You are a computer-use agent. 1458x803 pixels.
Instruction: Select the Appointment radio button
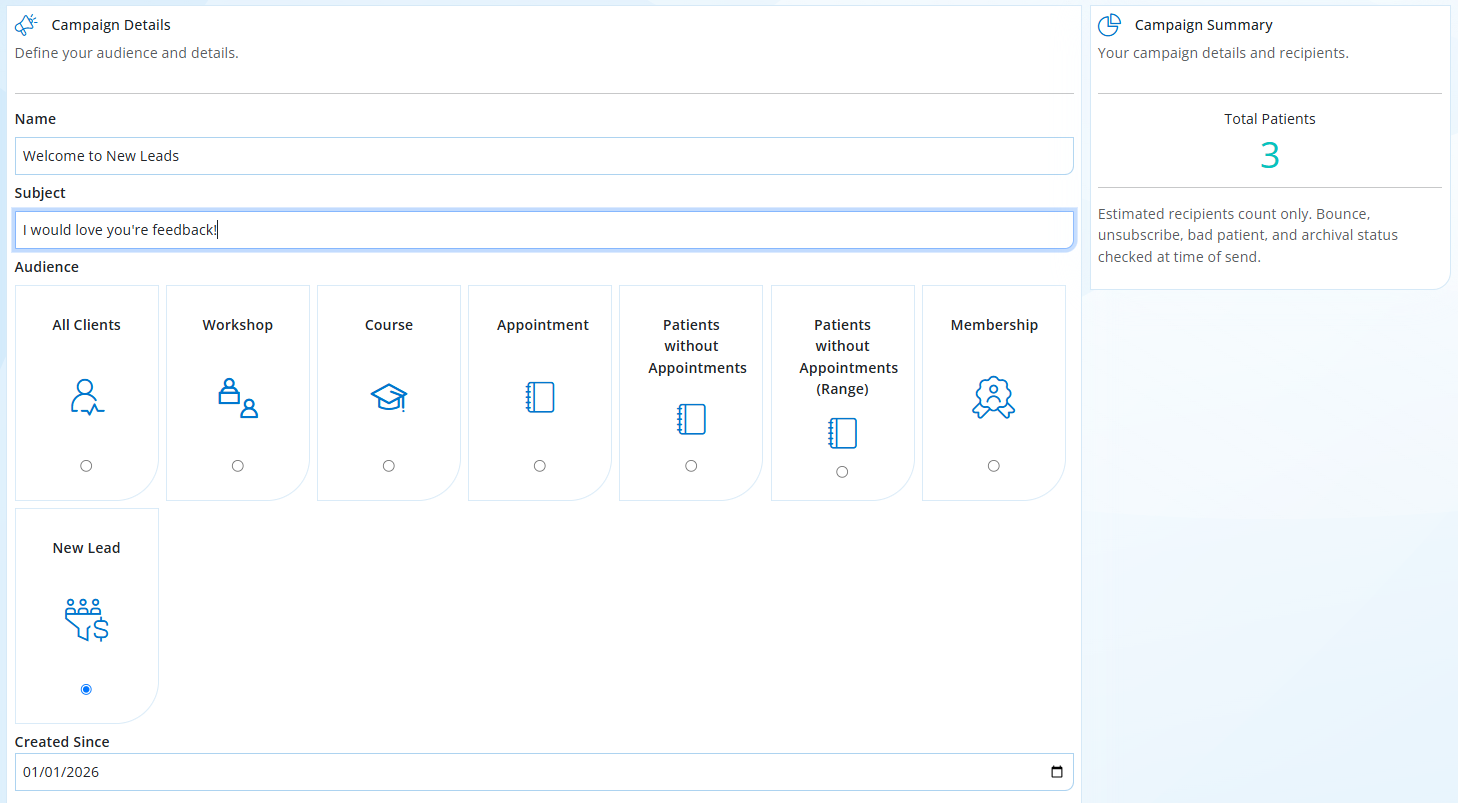540,466
